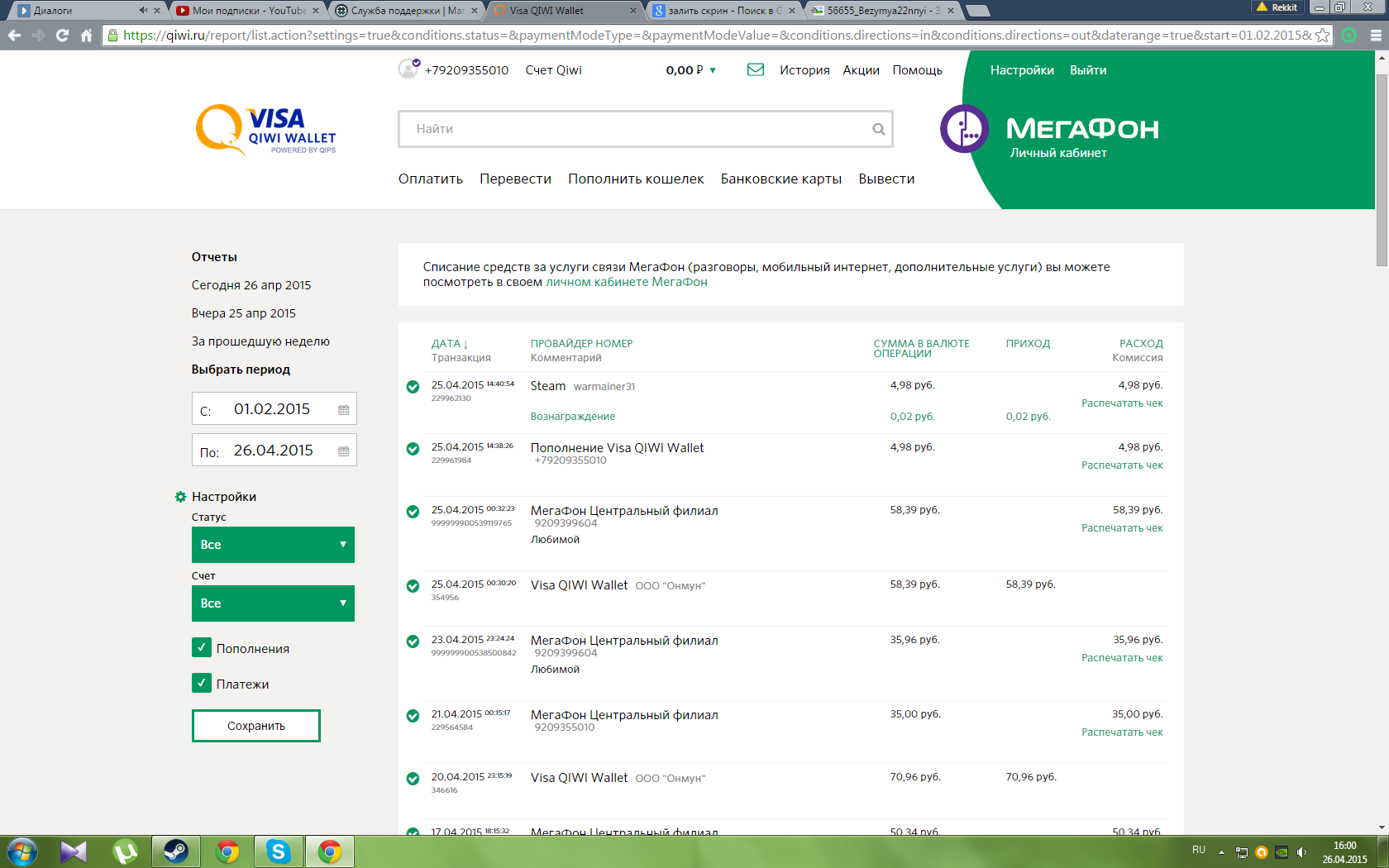Bookmark this page with the star icon
The width and height of the screenshot is (1389, 868).
(1323, 36)
